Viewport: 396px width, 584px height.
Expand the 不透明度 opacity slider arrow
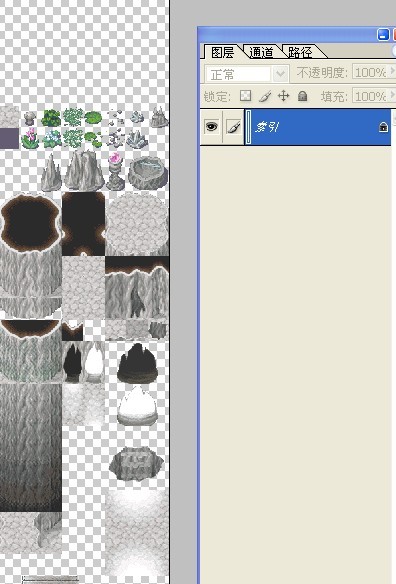point(392,71)
